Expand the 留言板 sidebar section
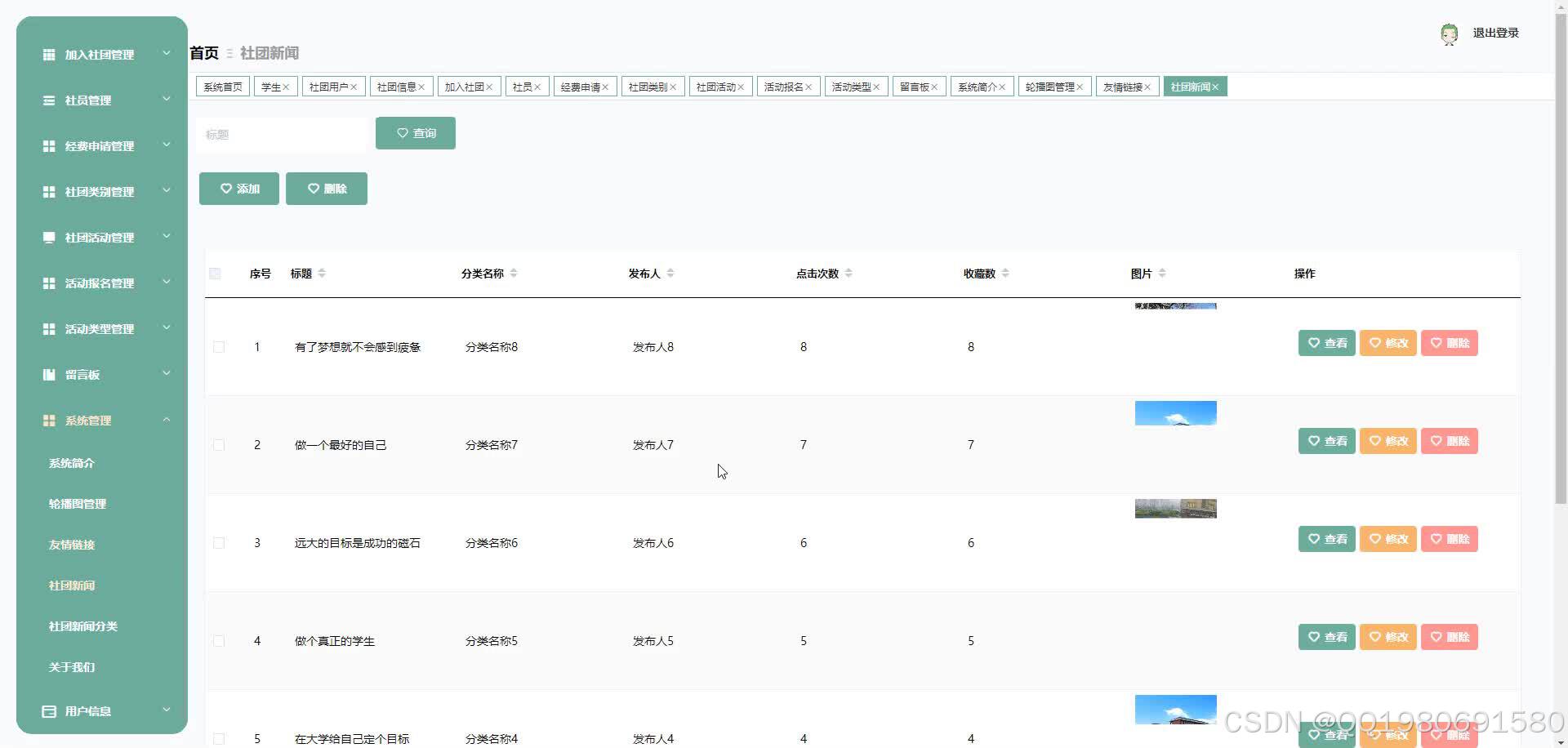 tap(167, 373)
